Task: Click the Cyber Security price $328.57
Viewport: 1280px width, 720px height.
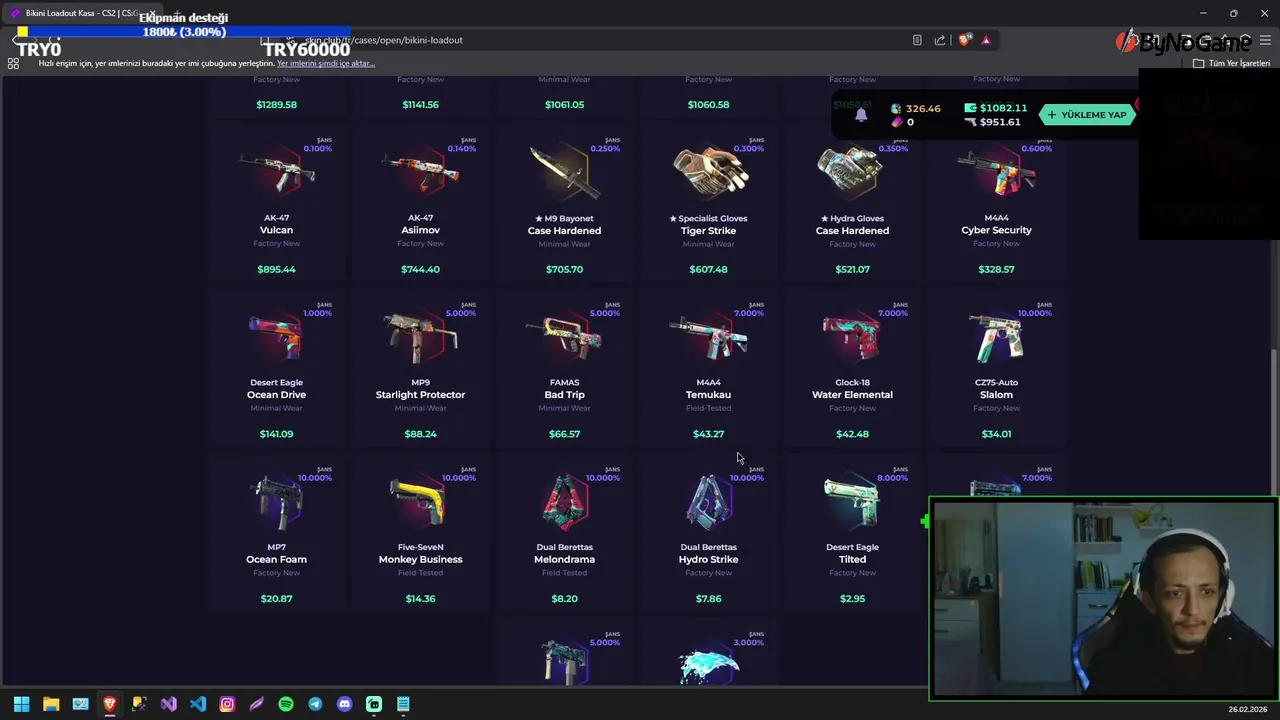Action: click(997, 269)
